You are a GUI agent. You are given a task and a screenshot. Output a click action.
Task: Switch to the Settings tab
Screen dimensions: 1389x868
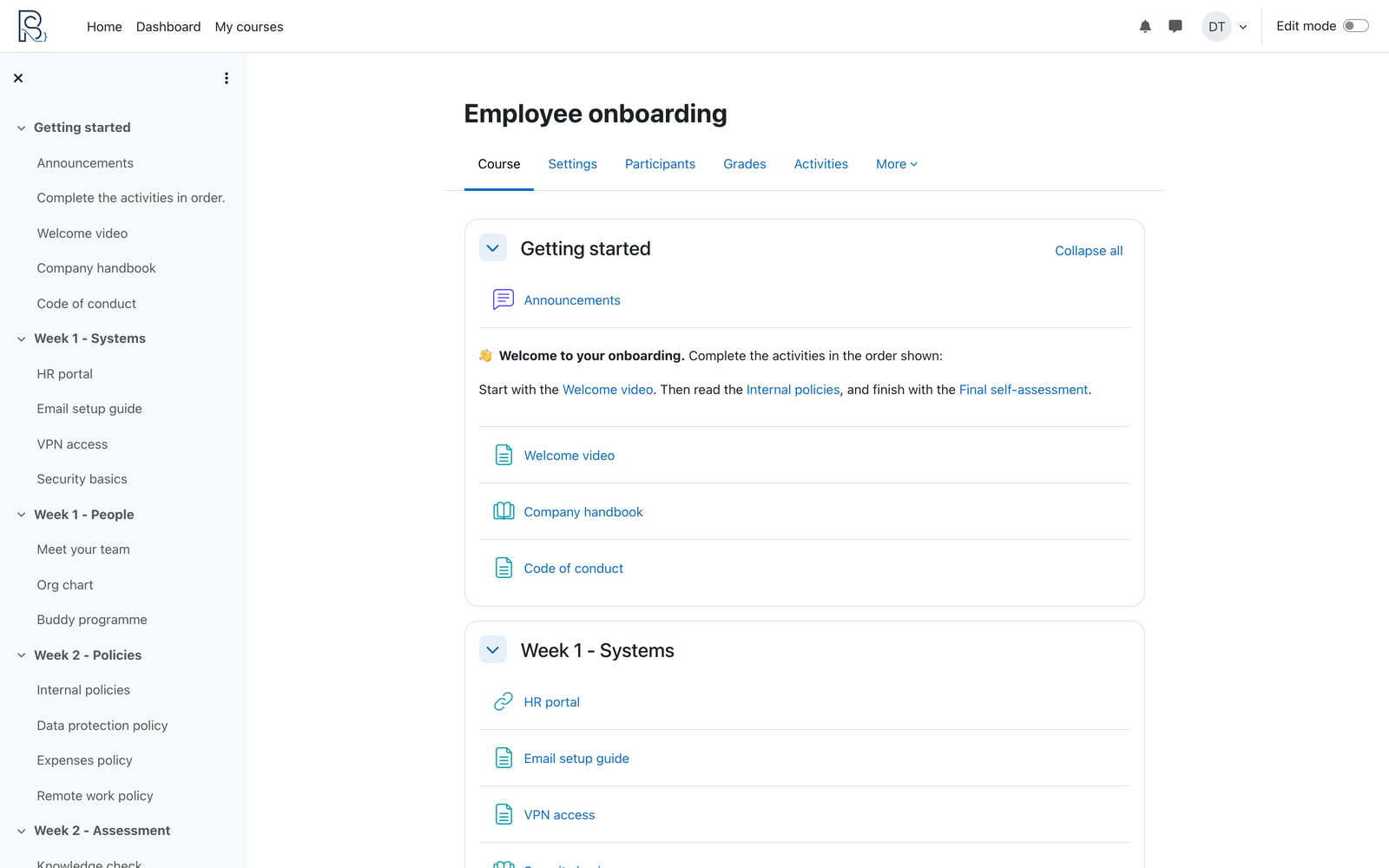click(573, 164)
